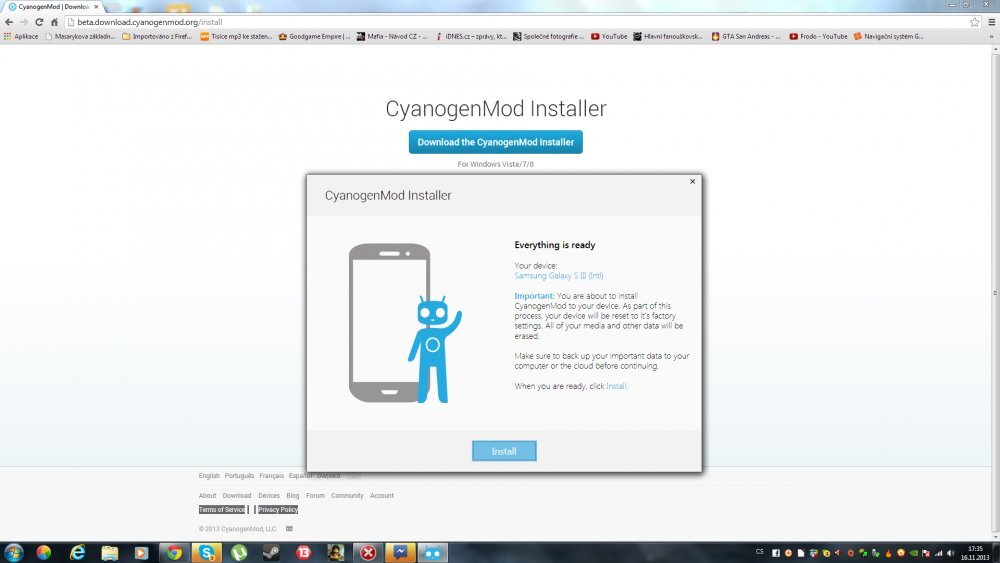Switch page language to Português
Screen dimensions: 1000x563
coord(239,476)
